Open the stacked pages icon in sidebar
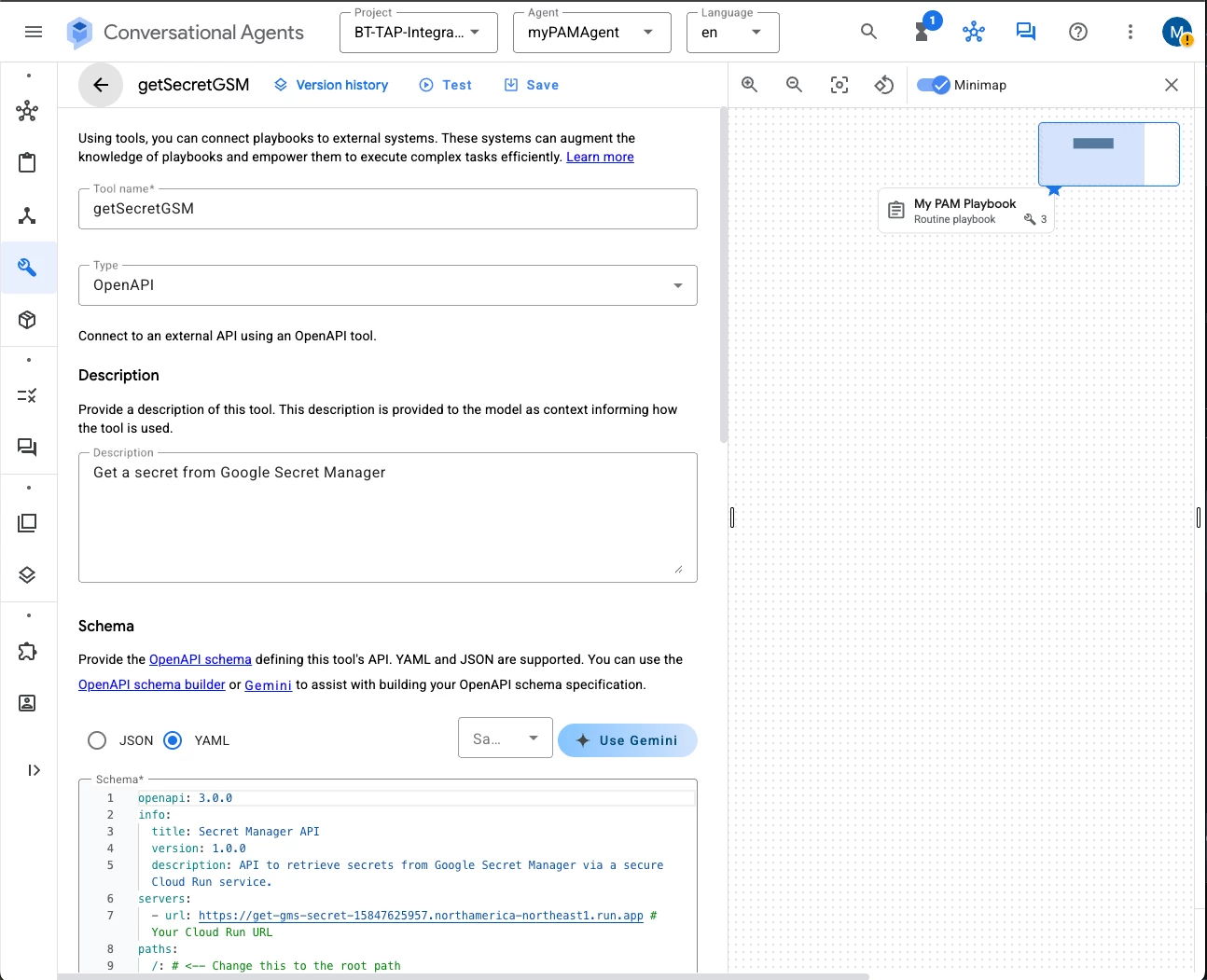The width and height of the screenshot is (1207, 980). [x=27, y=523]
